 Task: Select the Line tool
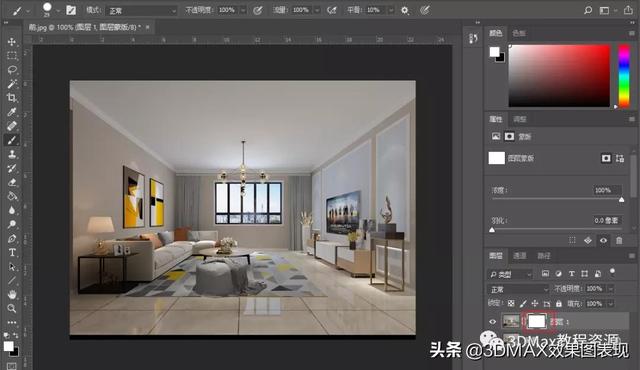[12, 281]
